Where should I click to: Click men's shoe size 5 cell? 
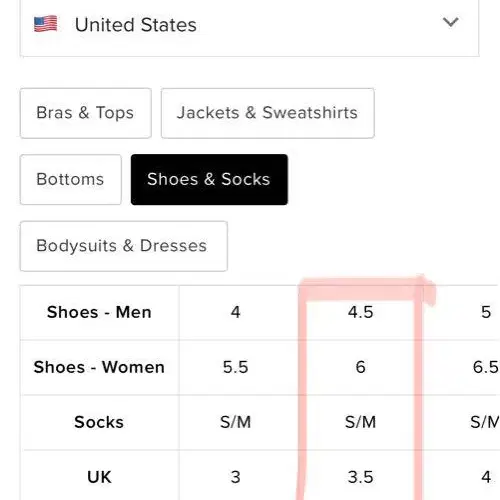tap(486, 313)
